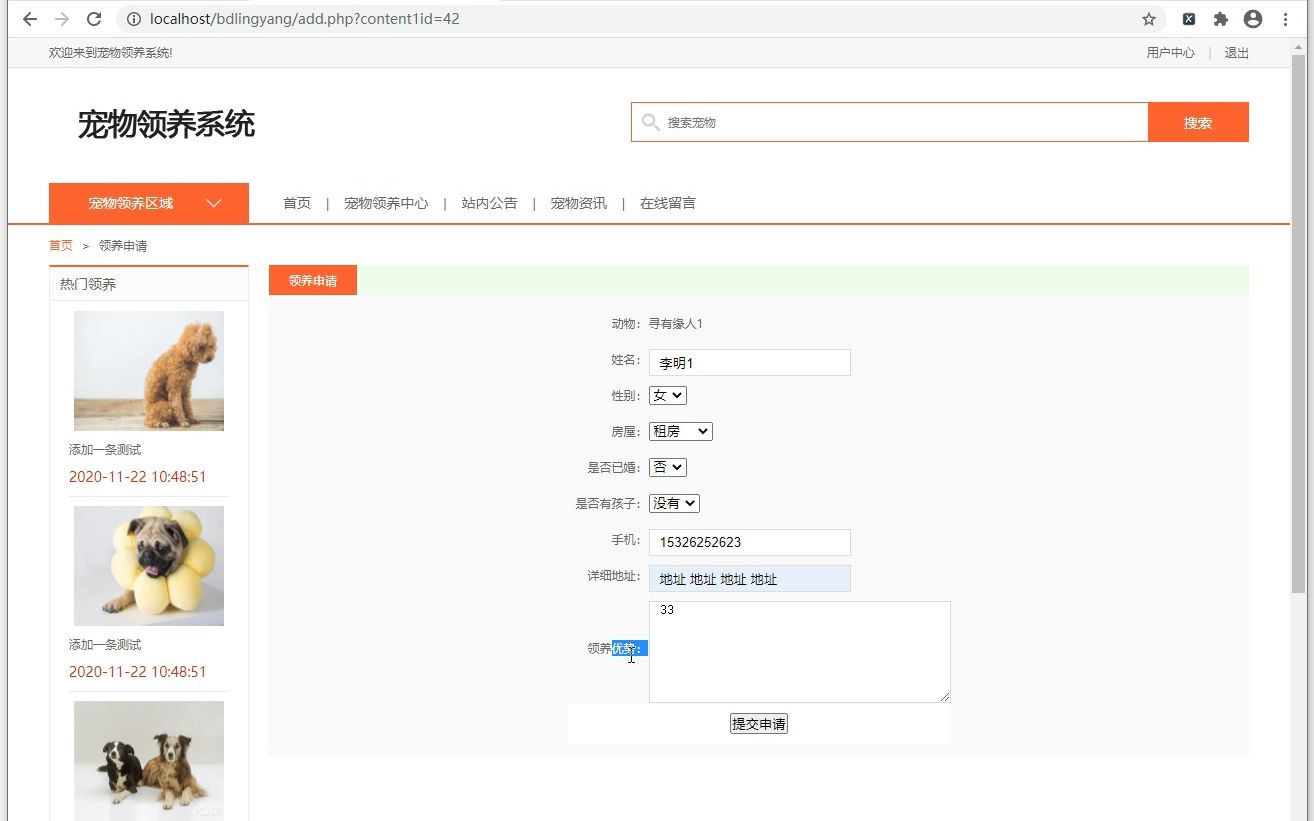Viewport: 1314px width, 821px height.
Task: Expand the 宠物领养区域 dropdown
Action: (149, 203)
